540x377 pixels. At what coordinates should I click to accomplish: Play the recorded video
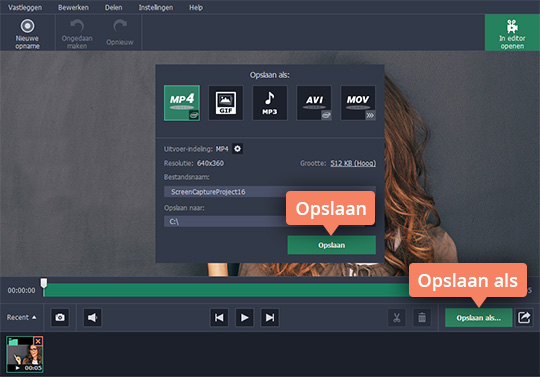pyautogui.click(x=245, y=317)
